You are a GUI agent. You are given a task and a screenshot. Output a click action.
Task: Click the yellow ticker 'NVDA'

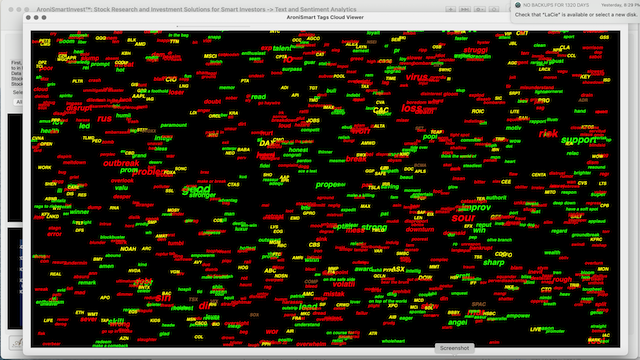(134, 271)
